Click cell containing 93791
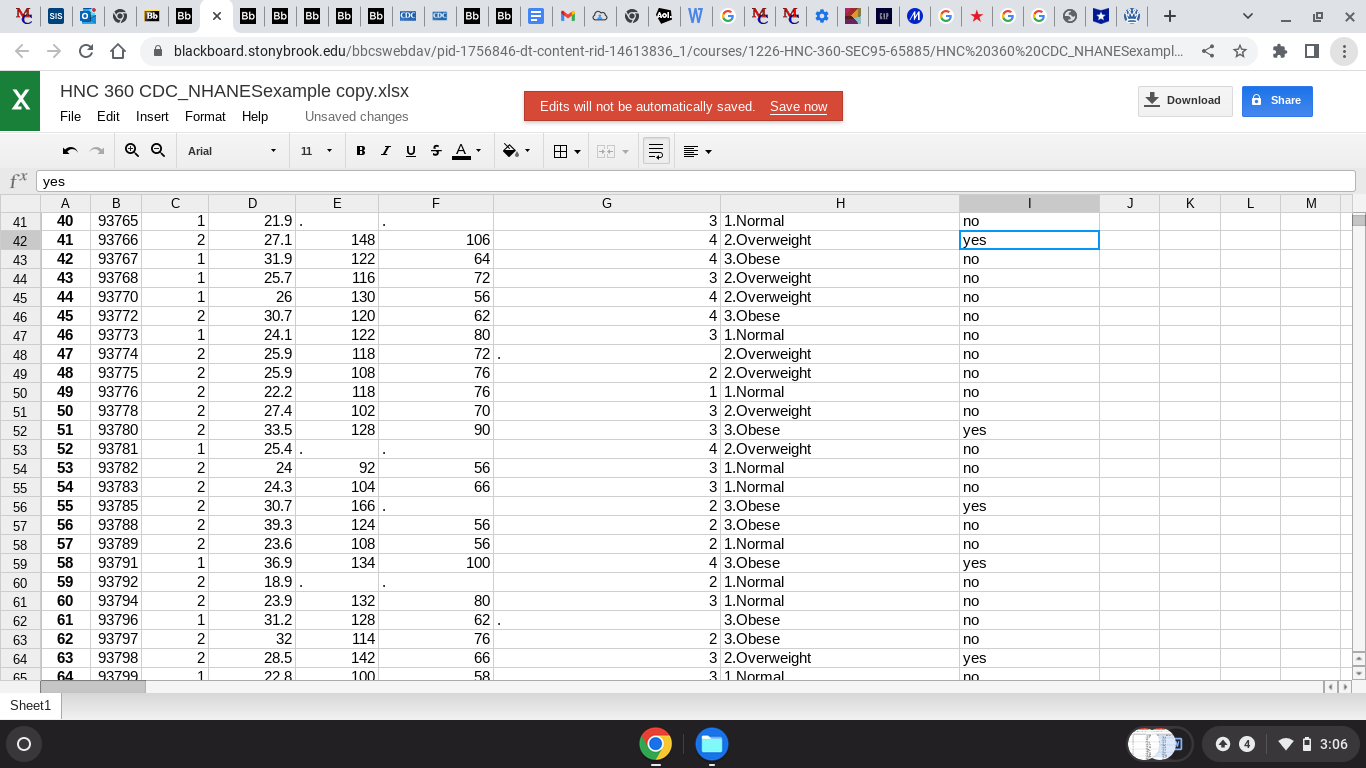1366x768 pixels. click(116, 563)
